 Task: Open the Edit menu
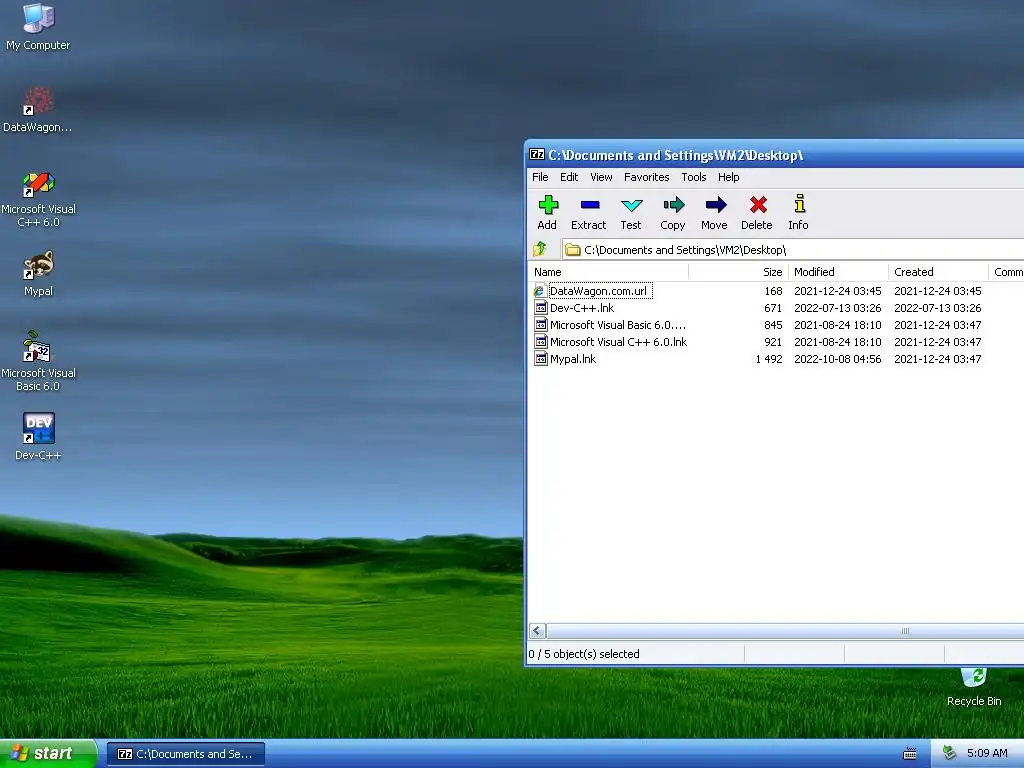tap(569, 177)
